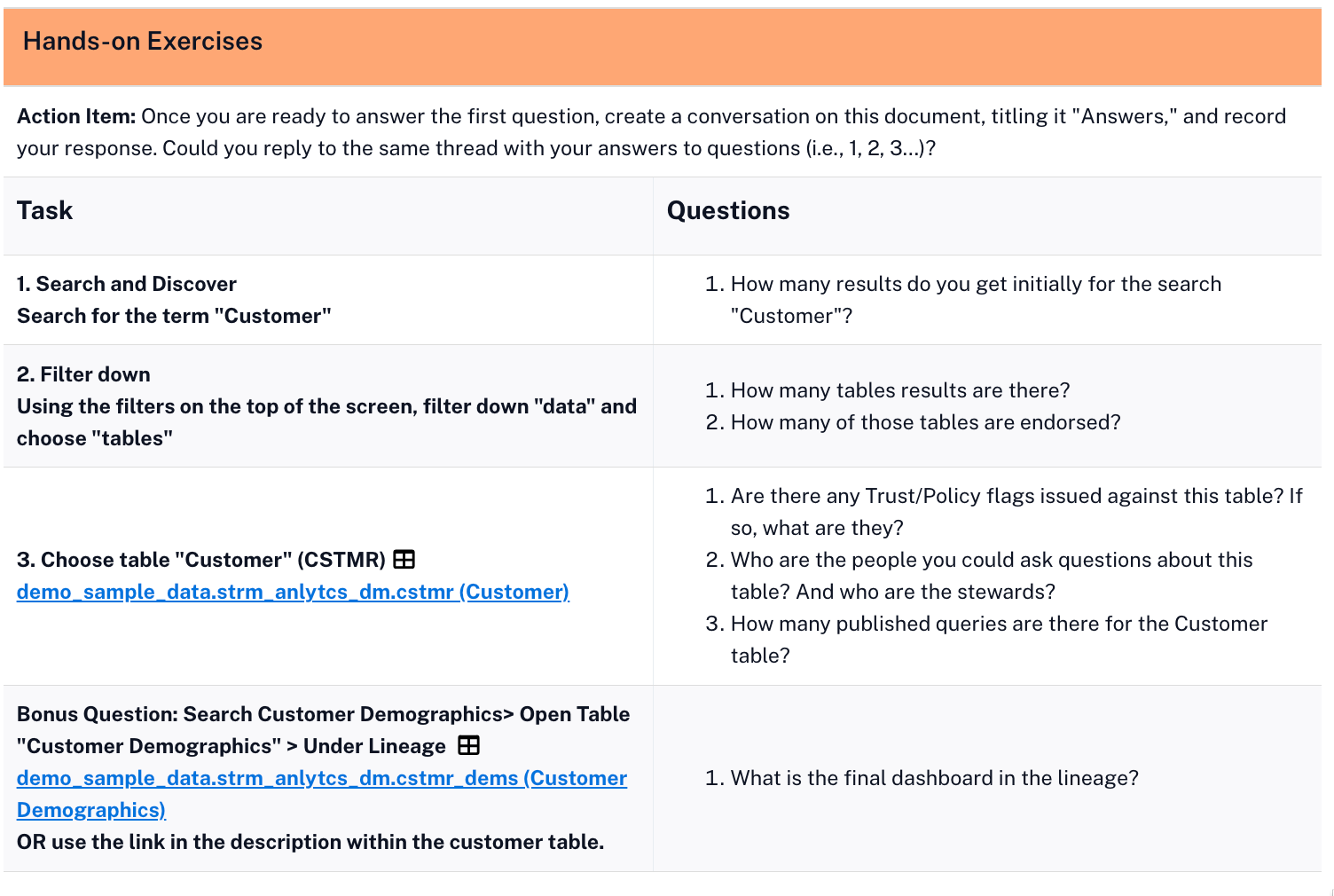
Task: Click the 'Search for the term "Customer"' text
Action: [x=174, y=316]
